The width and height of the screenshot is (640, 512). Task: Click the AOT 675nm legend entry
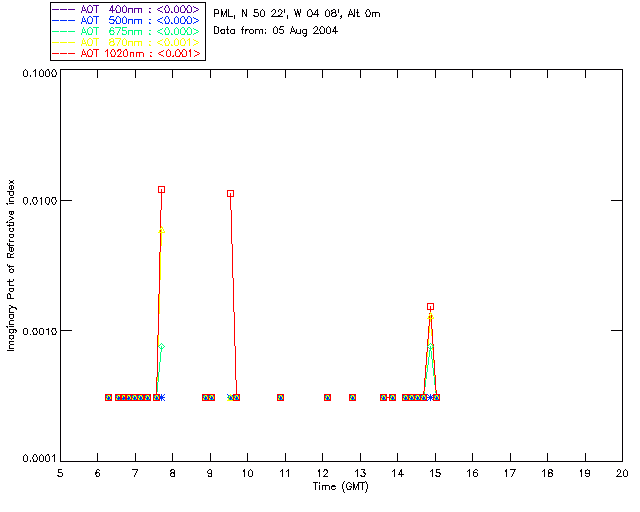pyautogui.click(x=127, y=31)
